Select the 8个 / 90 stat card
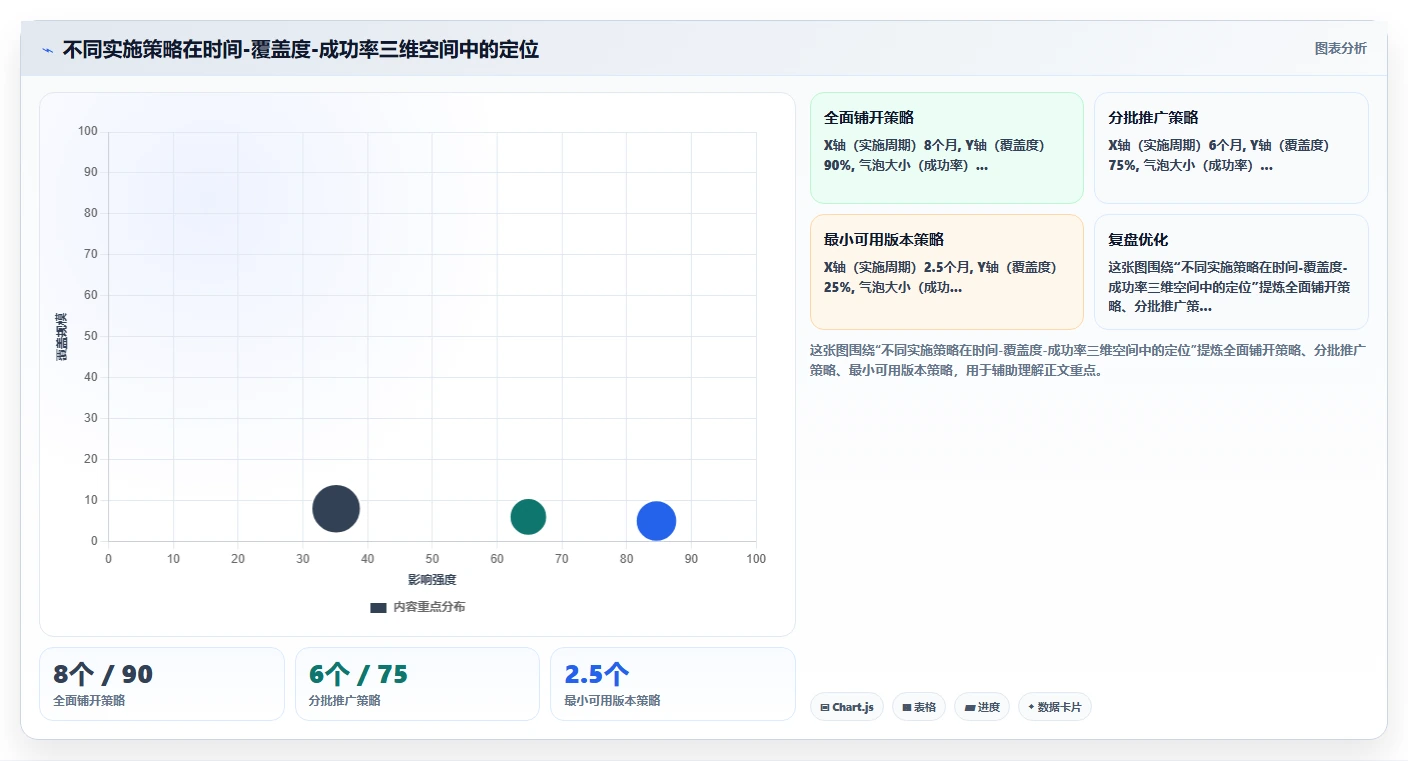 coord(162,684)
